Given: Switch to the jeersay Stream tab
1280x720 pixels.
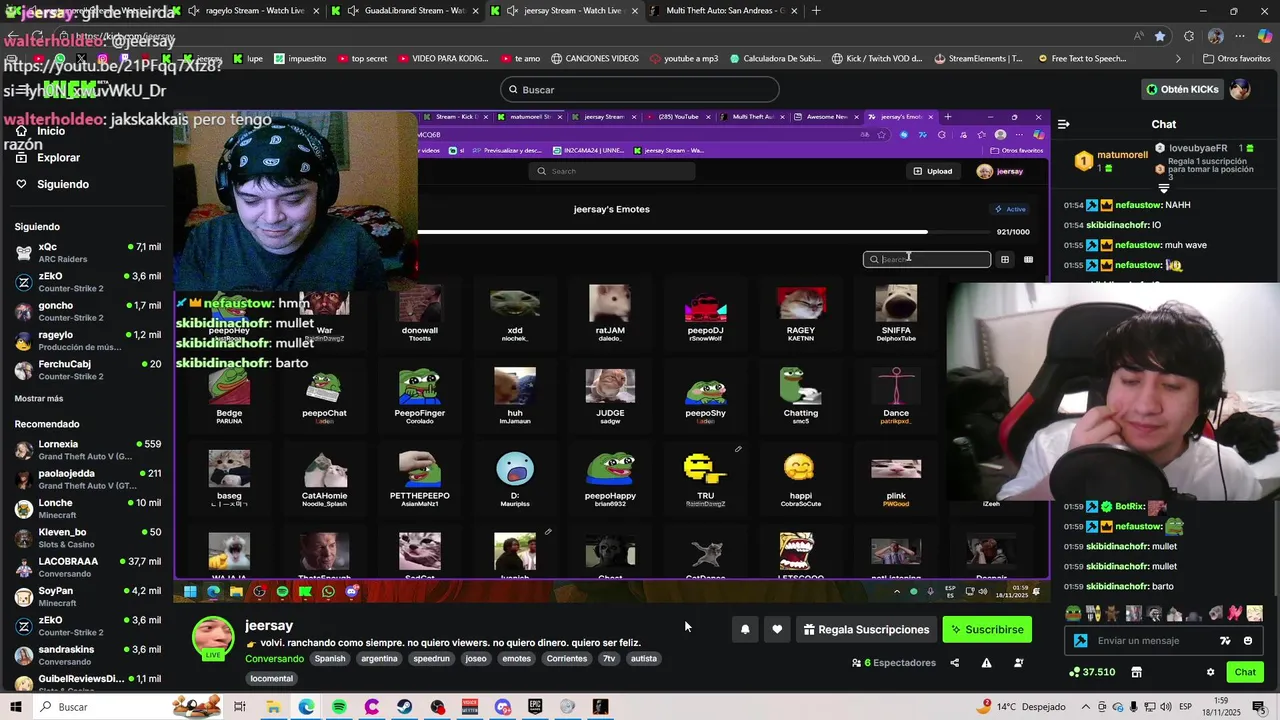Looking at the screenshot, I should [x=565, y=11].
